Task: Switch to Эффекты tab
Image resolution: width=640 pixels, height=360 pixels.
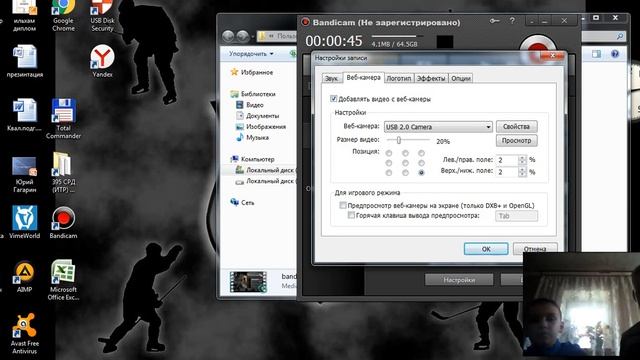Action: [431, 78]
